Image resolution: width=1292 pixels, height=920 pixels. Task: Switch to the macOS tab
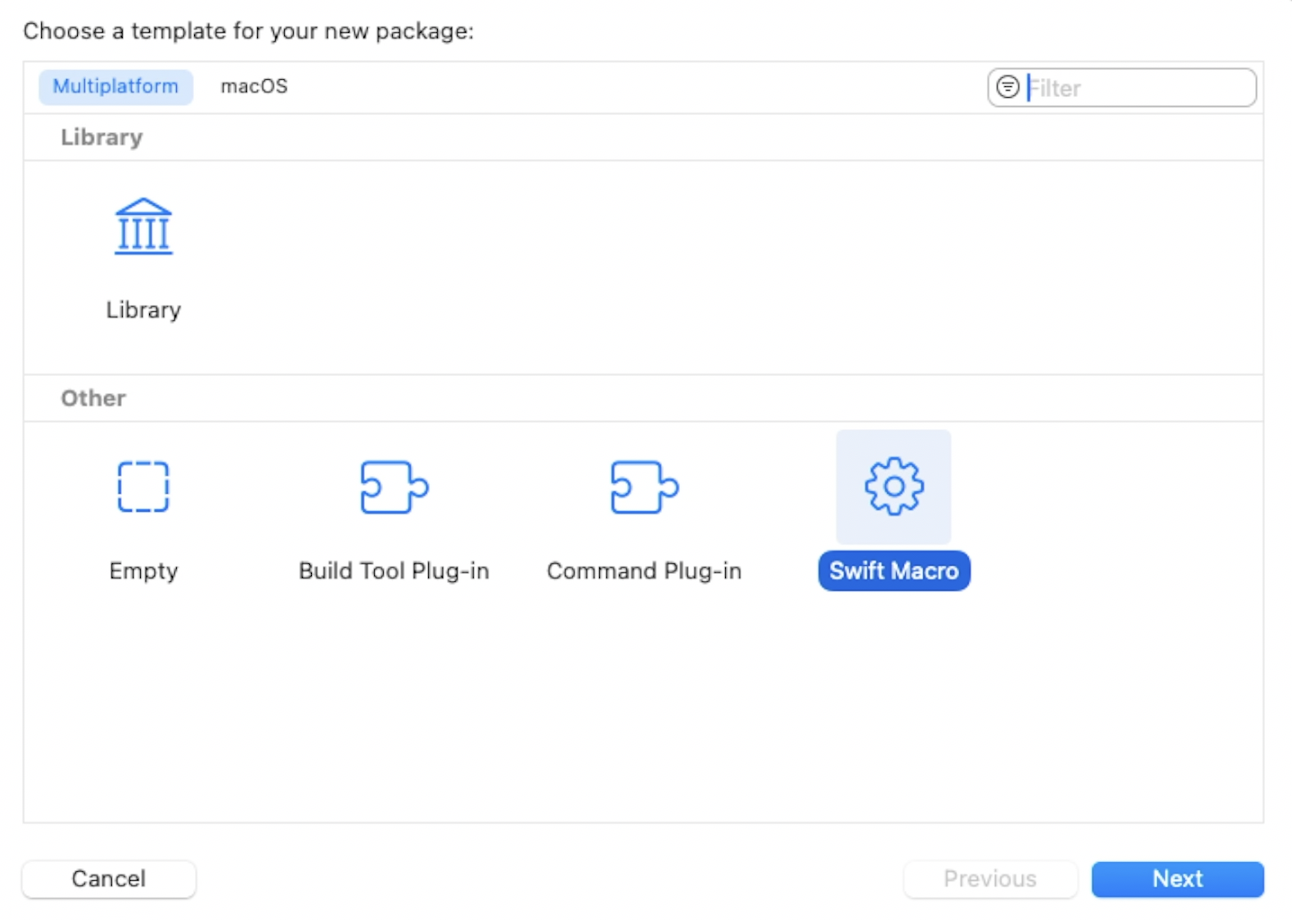point(254,87)
